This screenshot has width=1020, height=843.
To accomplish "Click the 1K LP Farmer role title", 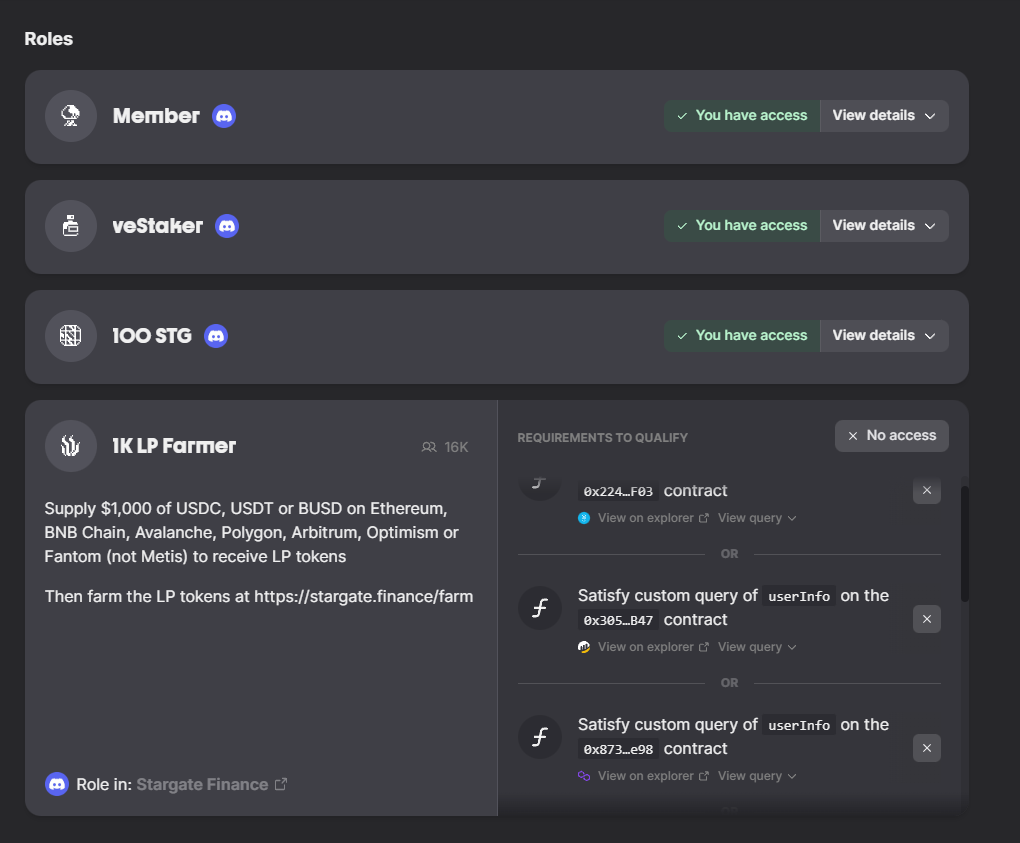I will (174, 446).
